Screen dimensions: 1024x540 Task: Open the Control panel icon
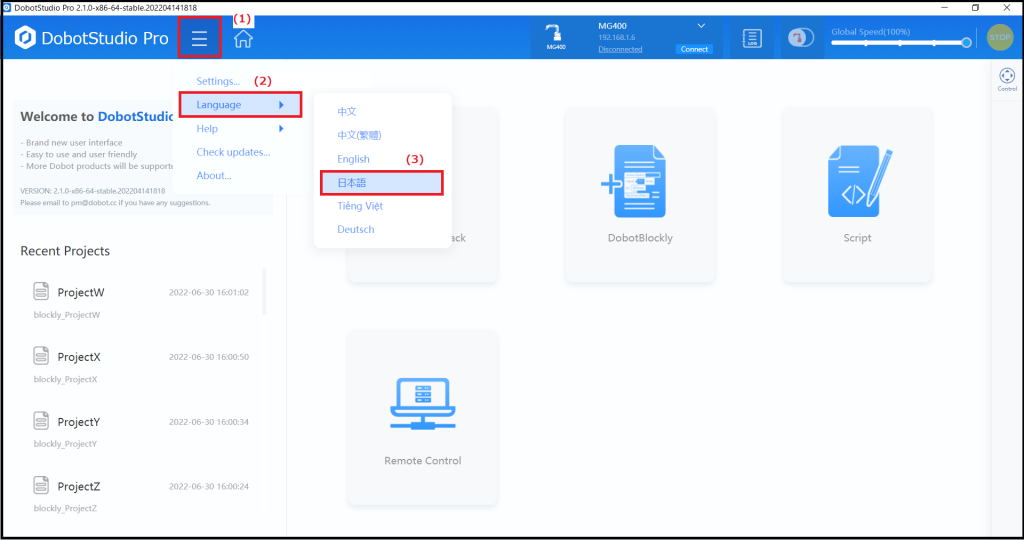(x=1007, y=79)
